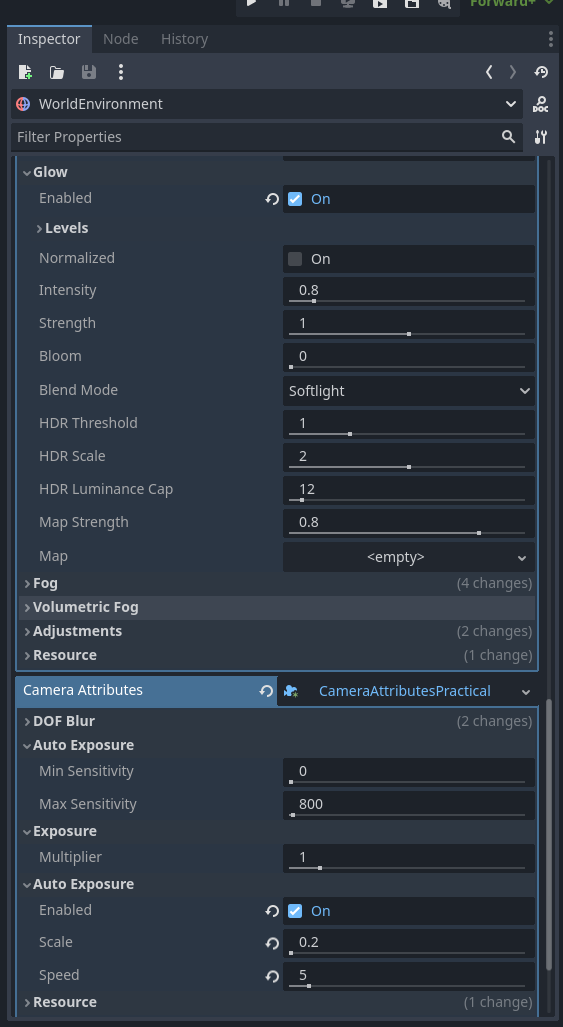
Task: Open the object history list icon
Action: point(541,72)
